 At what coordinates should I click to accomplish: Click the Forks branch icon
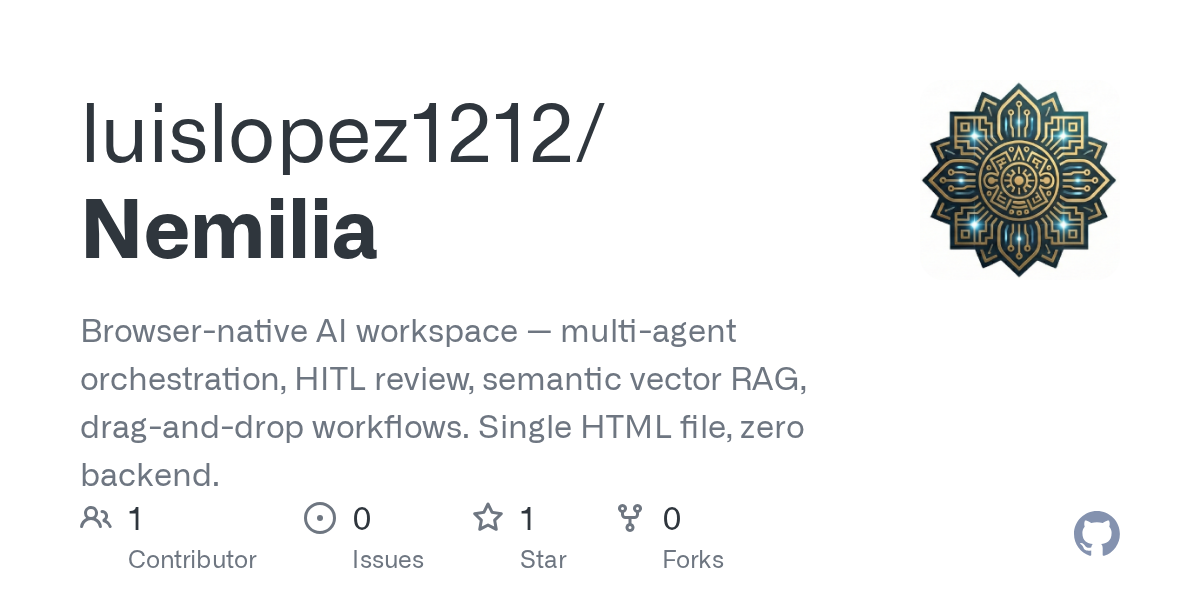(x=630, y=518)
